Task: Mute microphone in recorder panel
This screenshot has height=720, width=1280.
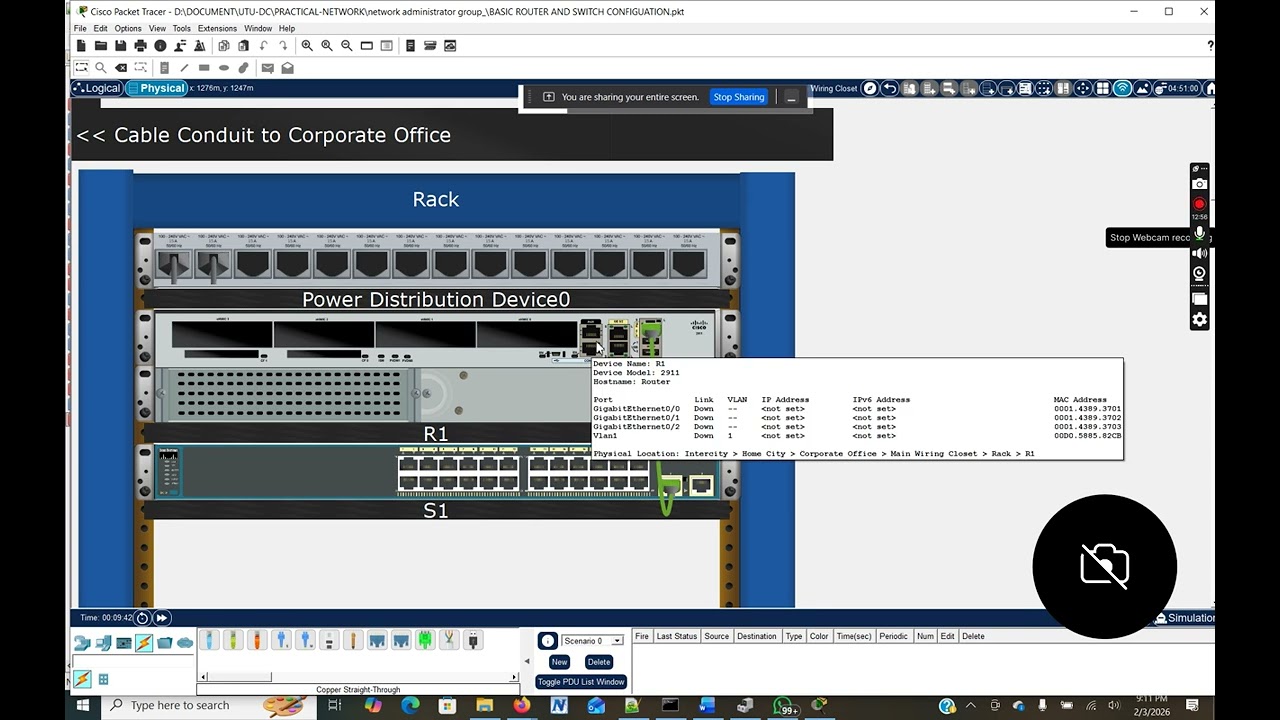Action: pos(1199,234)
